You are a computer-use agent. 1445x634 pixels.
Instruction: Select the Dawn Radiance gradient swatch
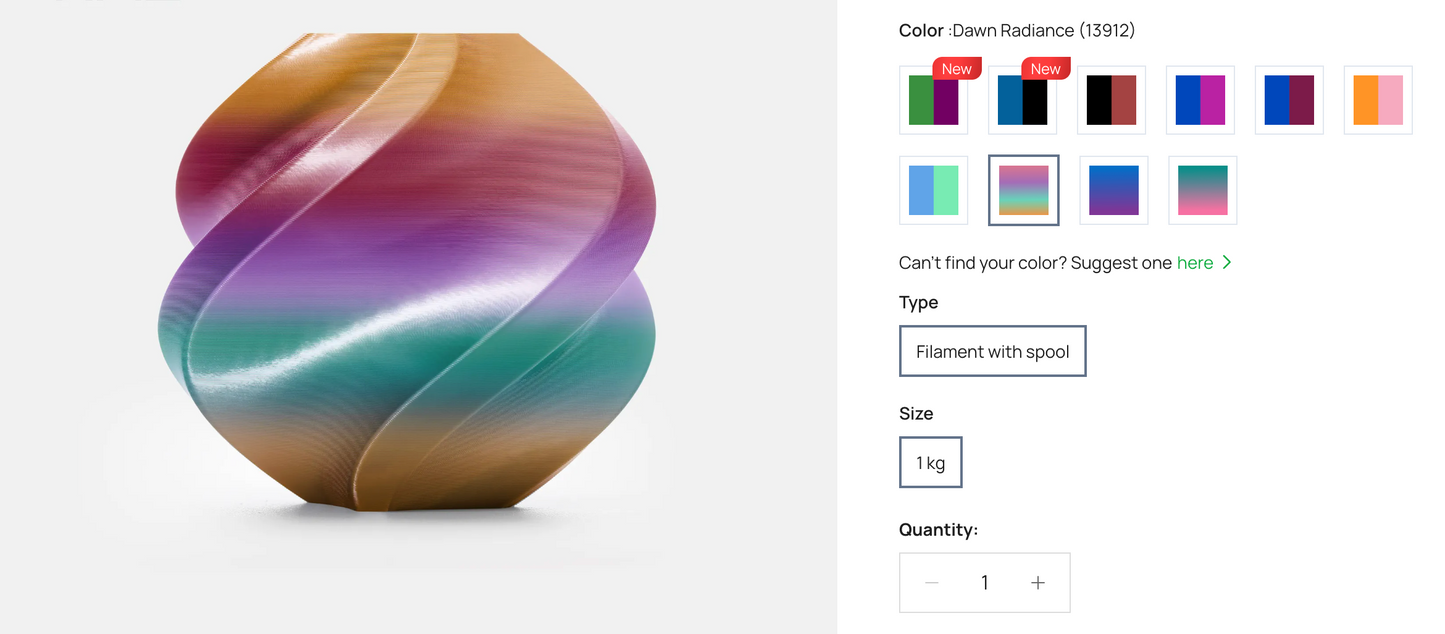[1023, 190]
